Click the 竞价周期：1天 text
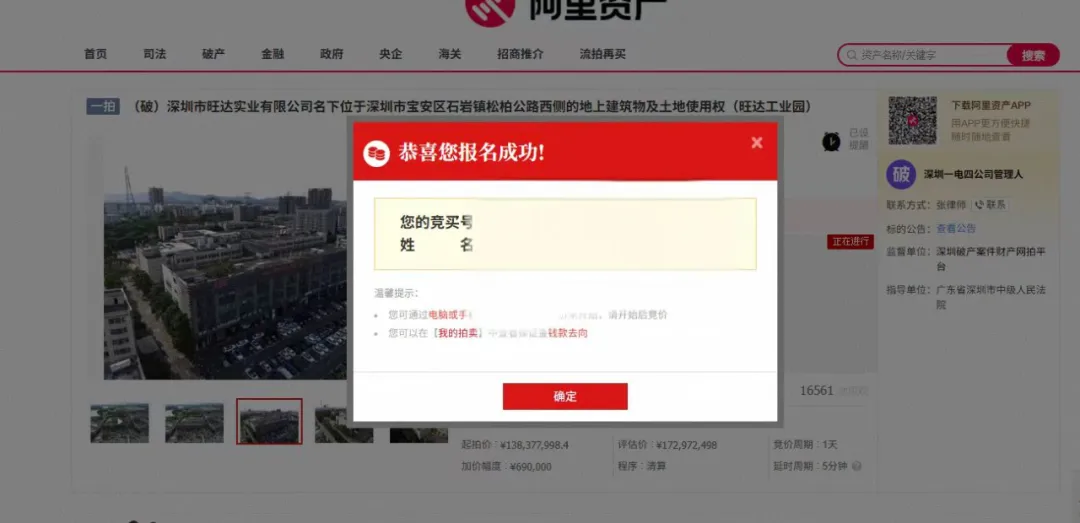 (805, 445)
